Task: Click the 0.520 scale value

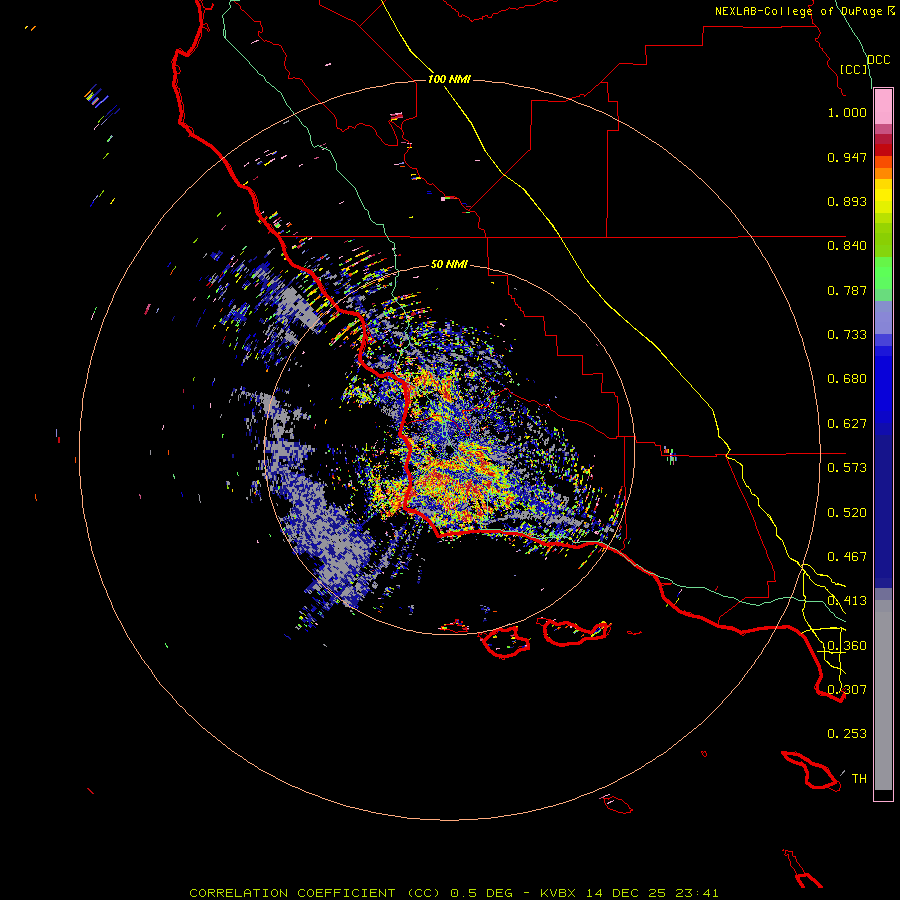Action: coord(847,513)
